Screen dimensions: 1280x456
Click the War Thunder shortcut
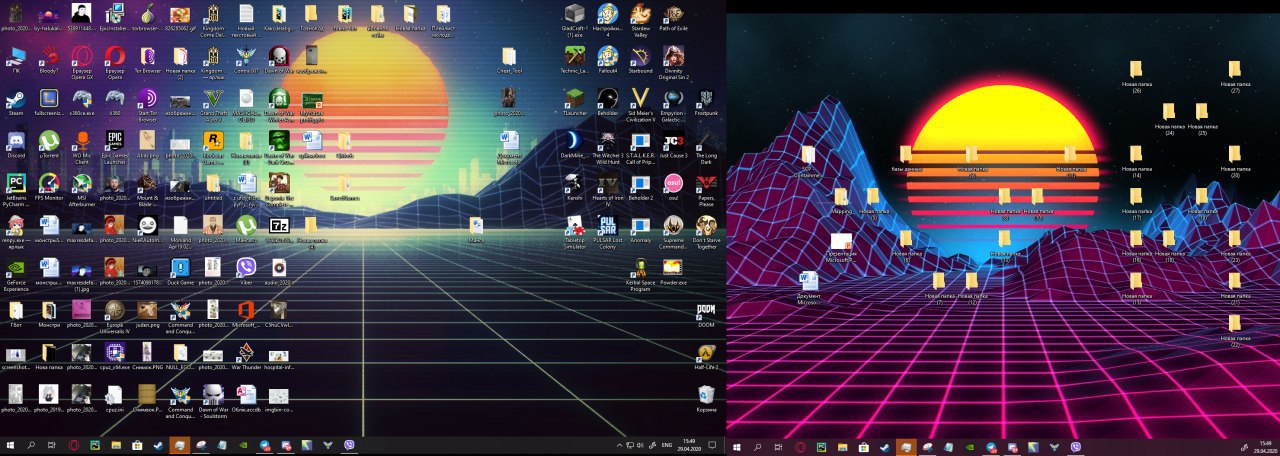pyautogui.click(x=246, y=355)
